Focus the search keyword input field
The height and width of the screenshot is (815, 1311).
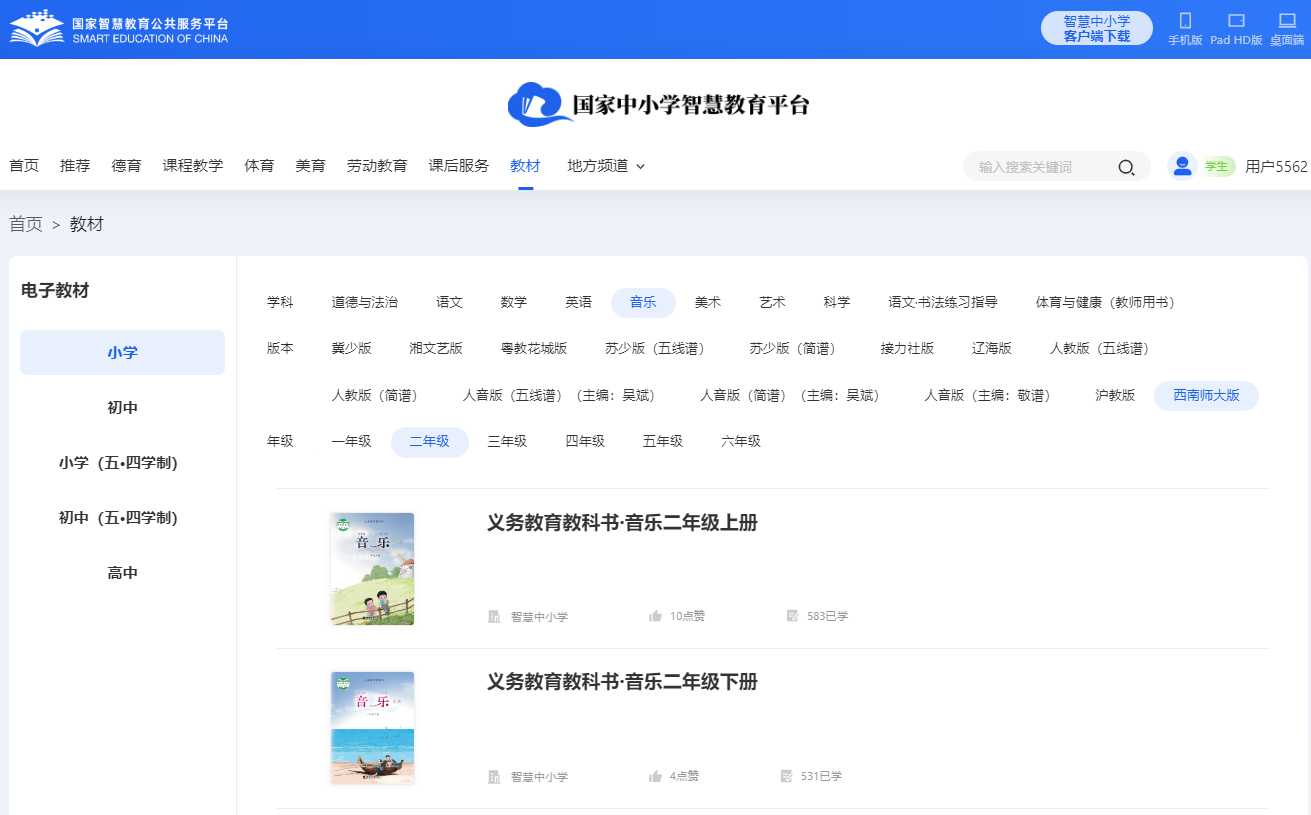[1040, 167]
